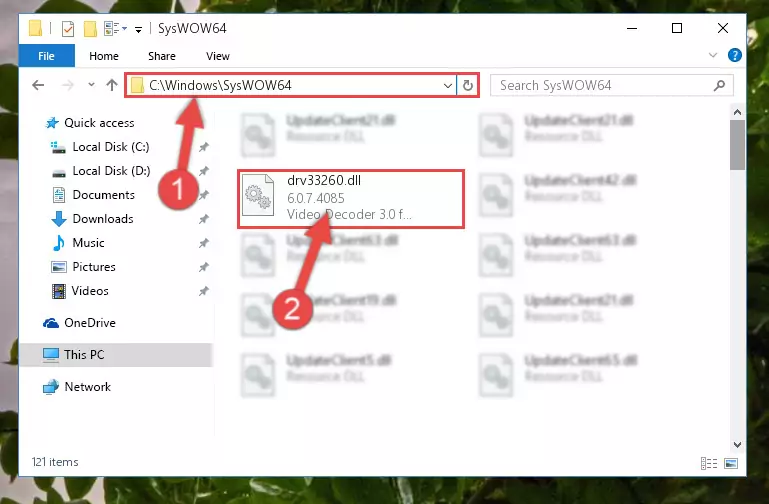Click the Forward navigation arrow
This screenshot has height=504, width=769.
67,85
